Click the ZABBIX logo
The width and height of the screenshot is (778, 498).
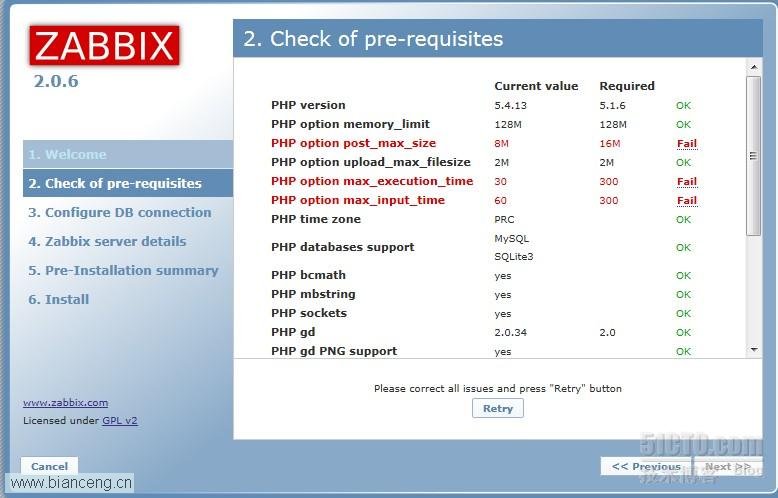(104, 46)
